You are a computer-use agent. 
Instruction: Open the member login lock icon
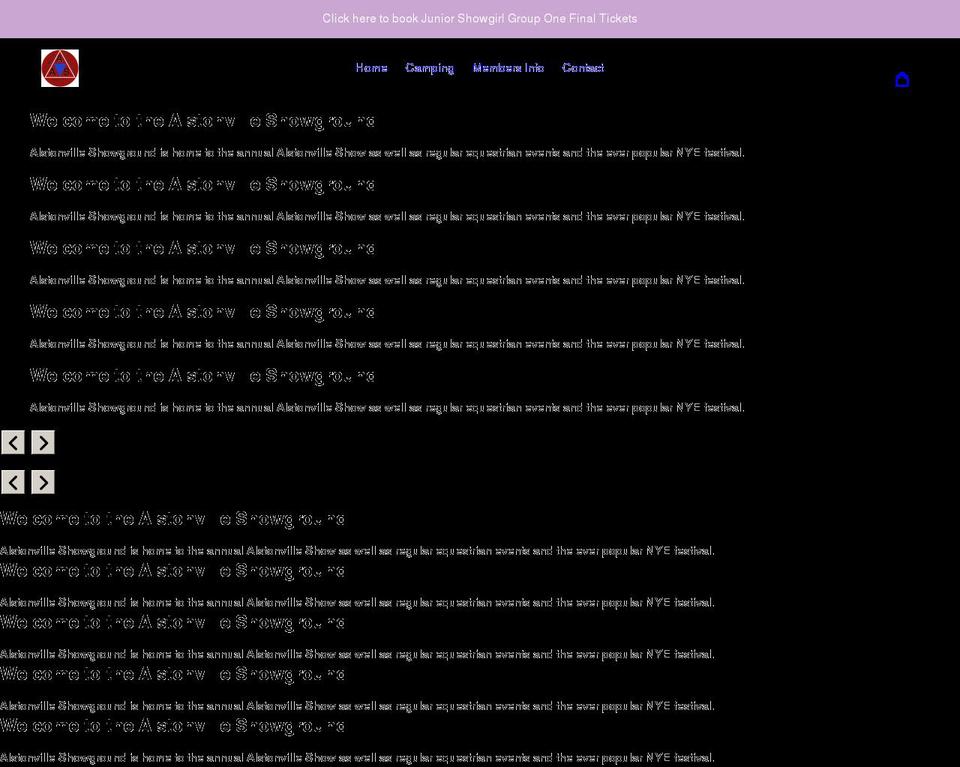(902, 80)
